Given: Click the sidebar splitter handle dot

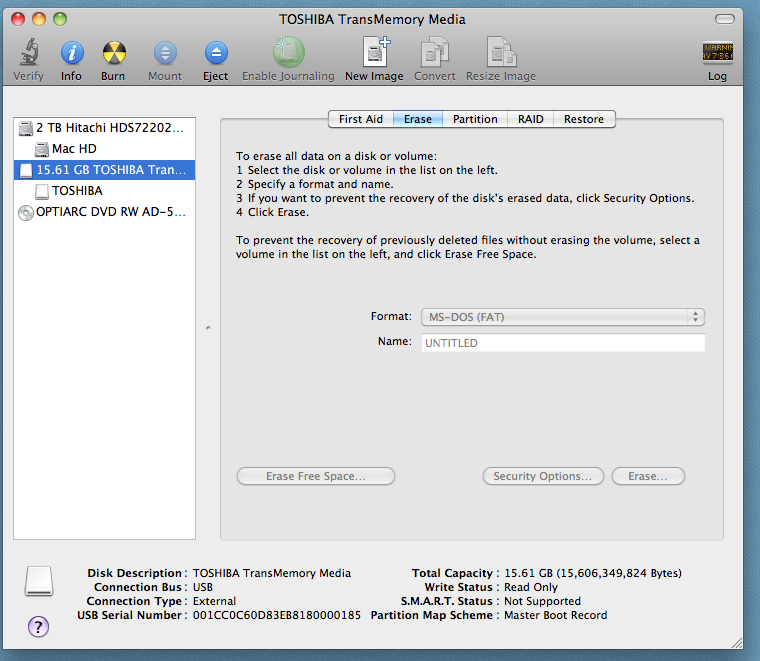Looking at the screenshot, I should (208, 328).
